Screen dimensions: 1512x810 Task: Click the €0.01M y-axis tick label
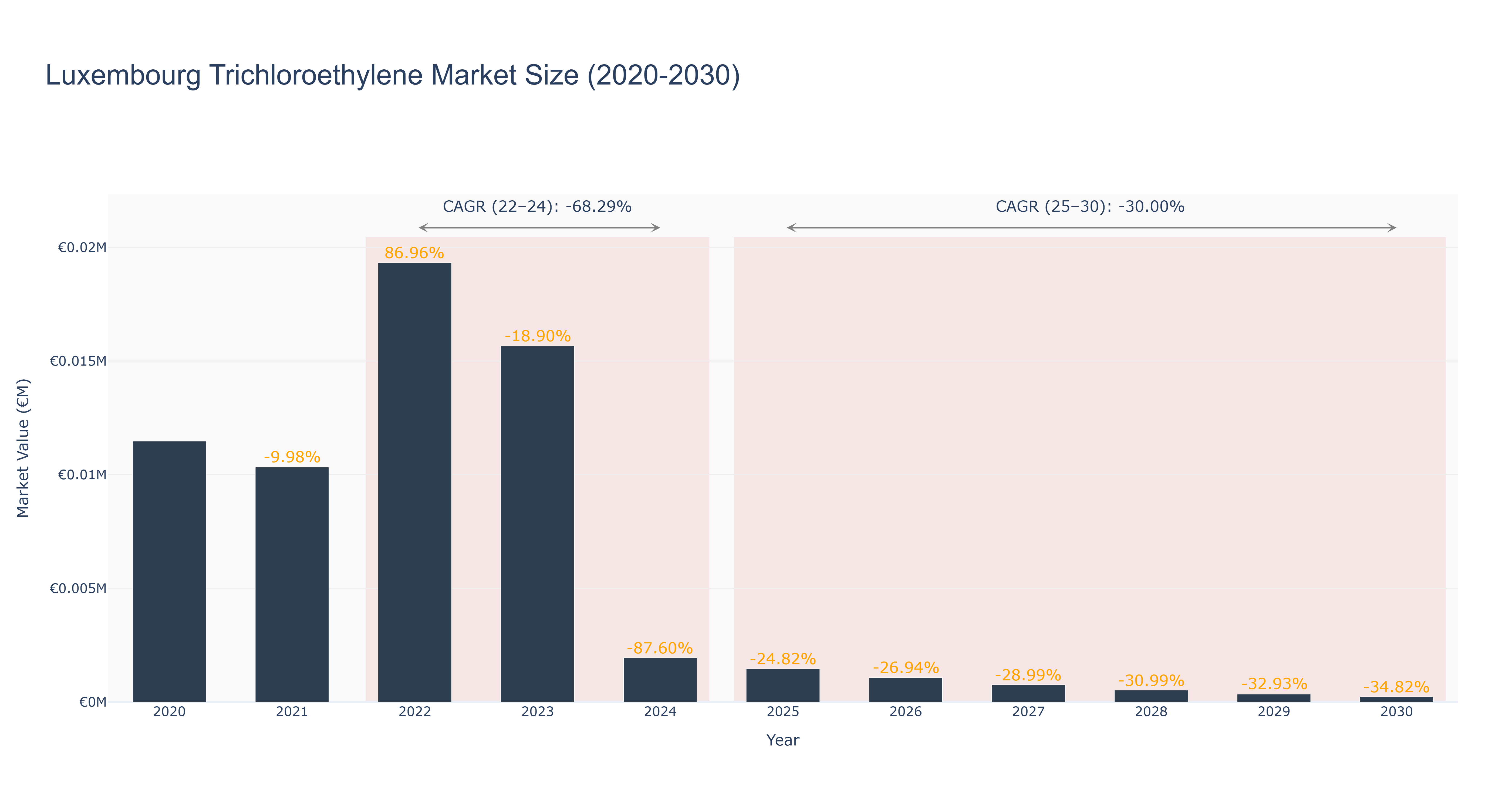(82, 475)
